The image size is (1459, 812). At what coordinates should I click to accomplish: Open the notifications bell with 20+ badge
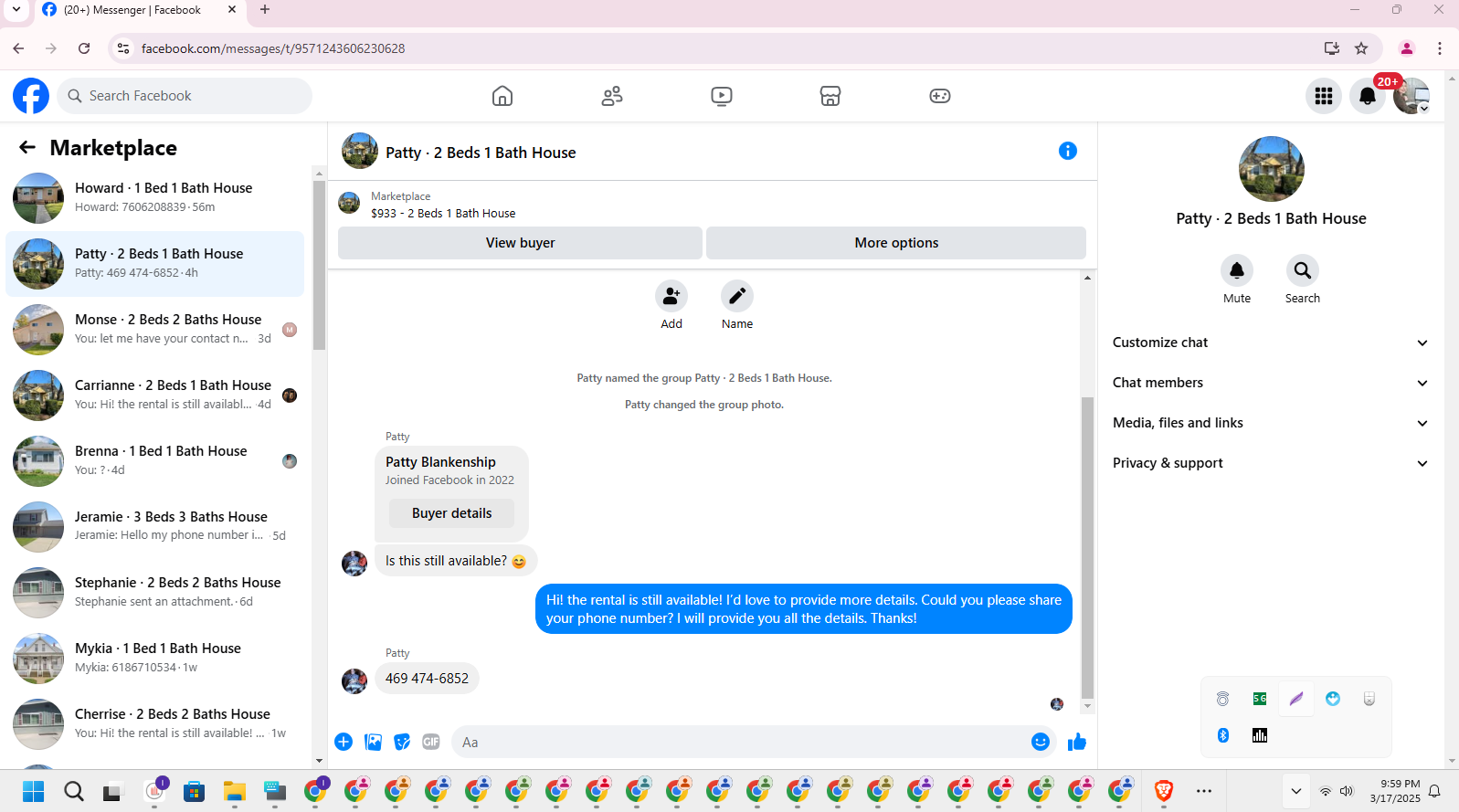(1368, 96)
